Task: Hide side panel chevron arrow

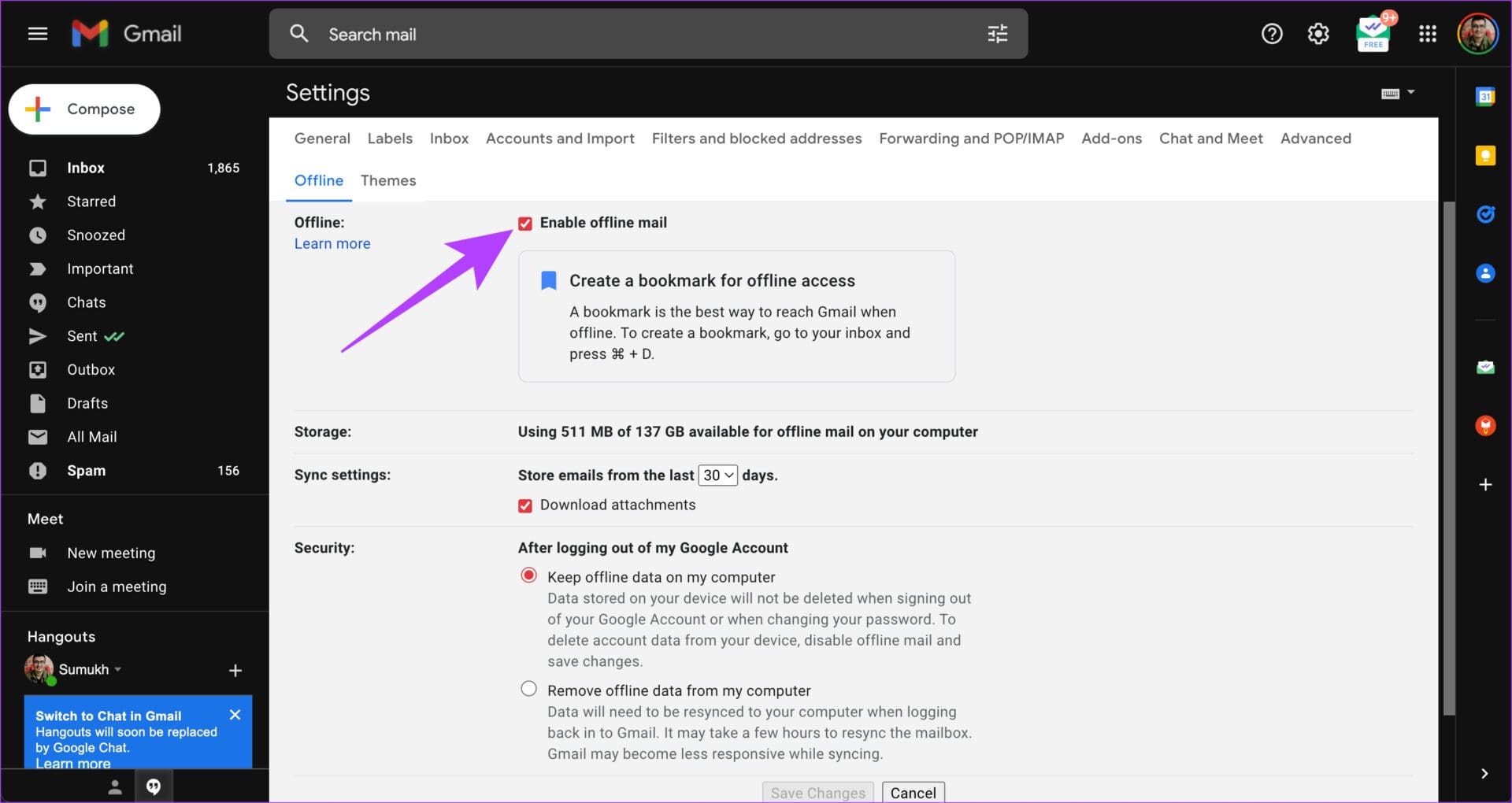Action: (x=1484, y=774)
